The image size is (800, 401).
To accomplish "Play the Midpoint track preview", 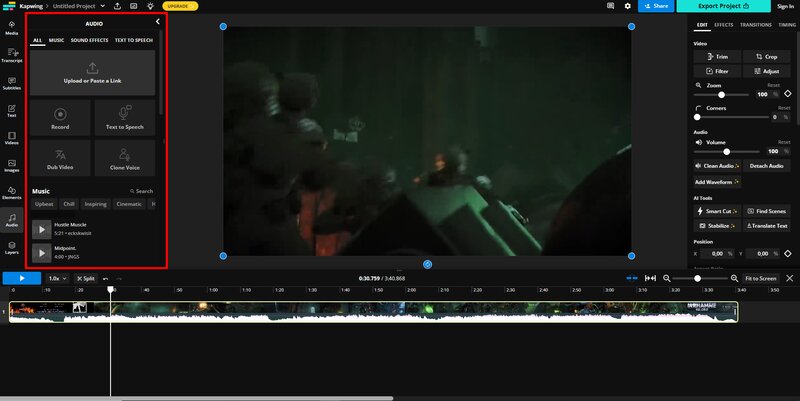I will (x=42, y=253).
